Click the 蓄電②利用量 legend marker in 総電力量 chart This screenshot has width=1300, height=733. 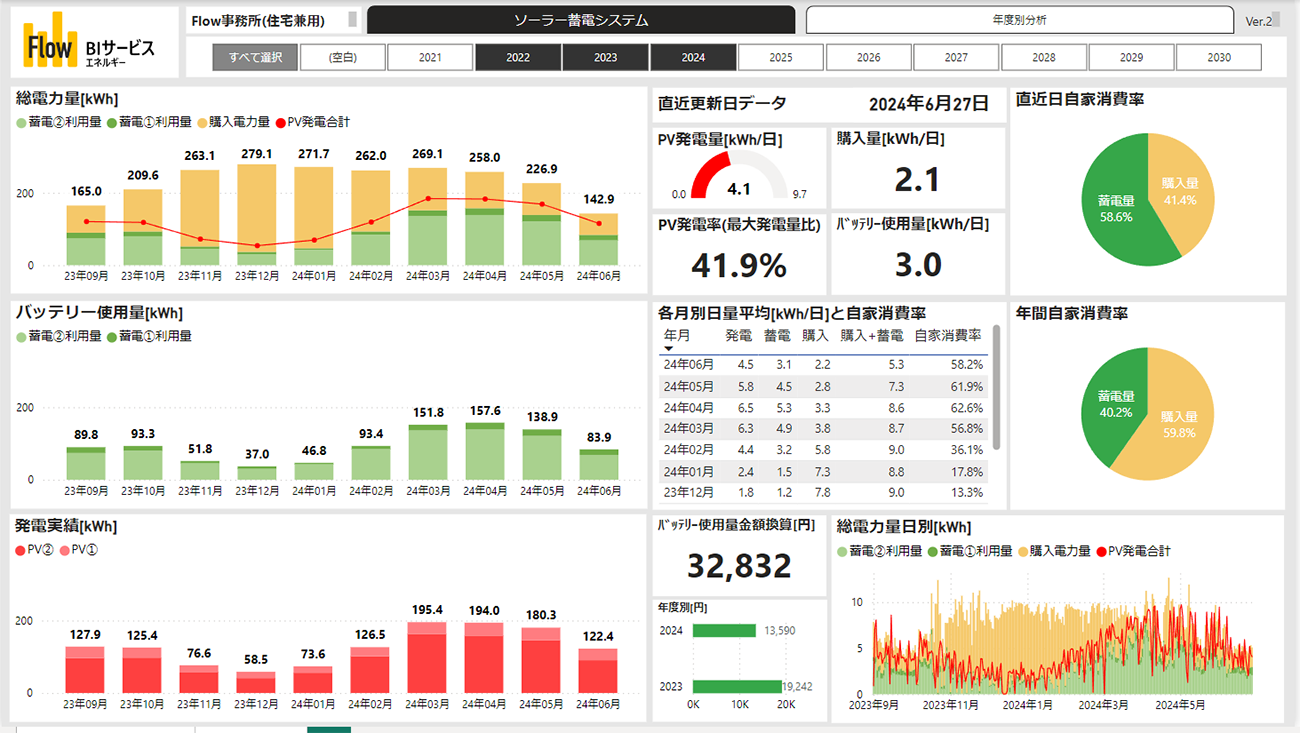pyautogui.click(x=21, y=122)
